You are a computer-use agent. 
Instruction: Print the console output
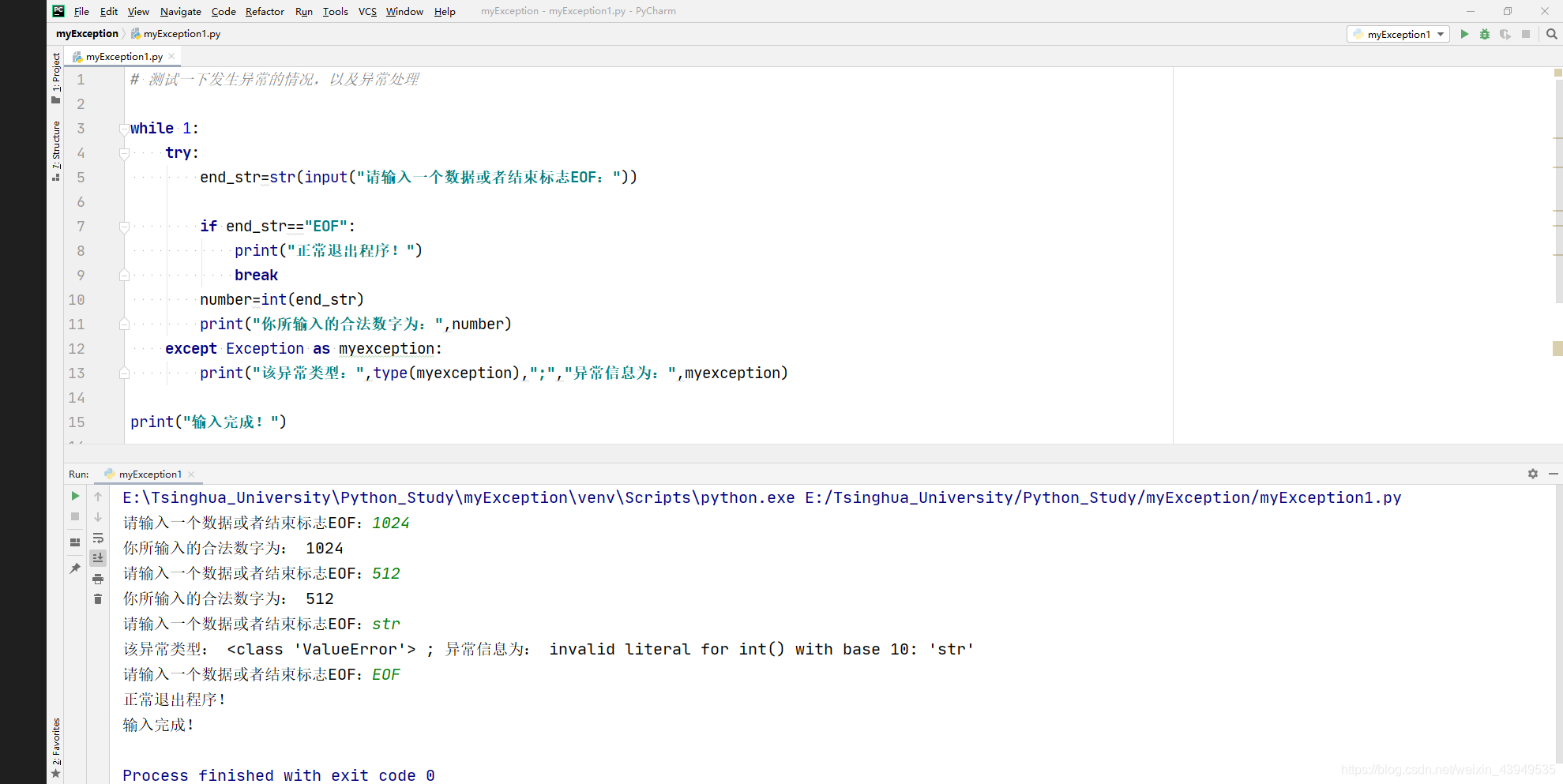[98, 579]
